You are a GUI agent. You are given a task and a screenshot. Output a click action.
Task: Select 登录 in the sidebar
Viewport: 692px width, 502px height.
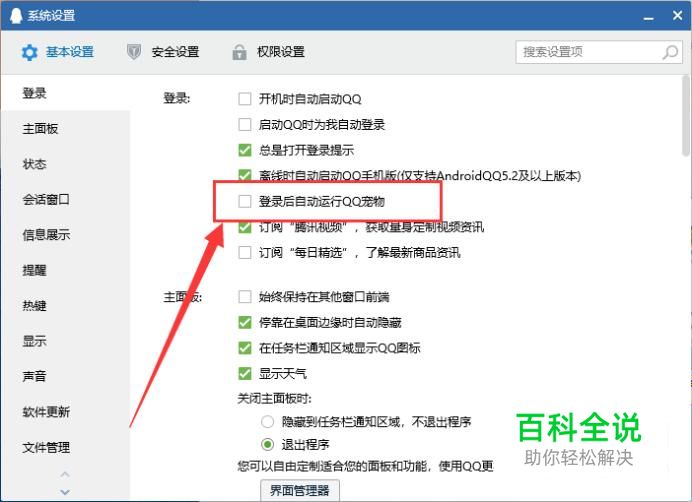pos(65,93)
